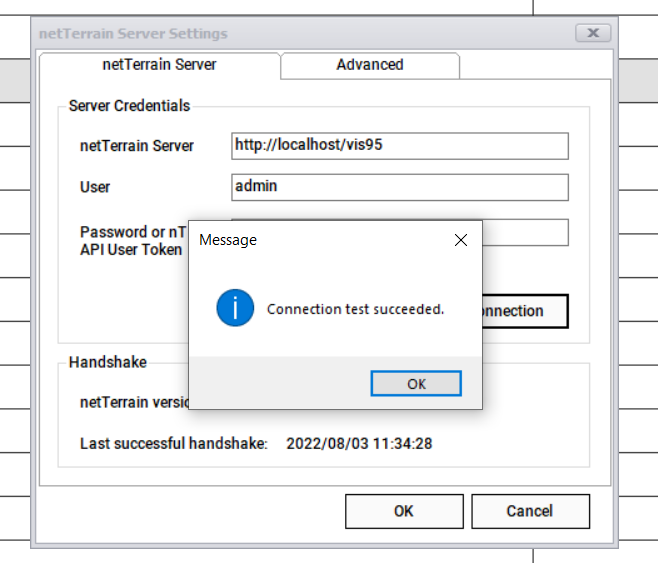
Task: Click the Last successful handshake timestamp
Action: (x=359, y=443)
